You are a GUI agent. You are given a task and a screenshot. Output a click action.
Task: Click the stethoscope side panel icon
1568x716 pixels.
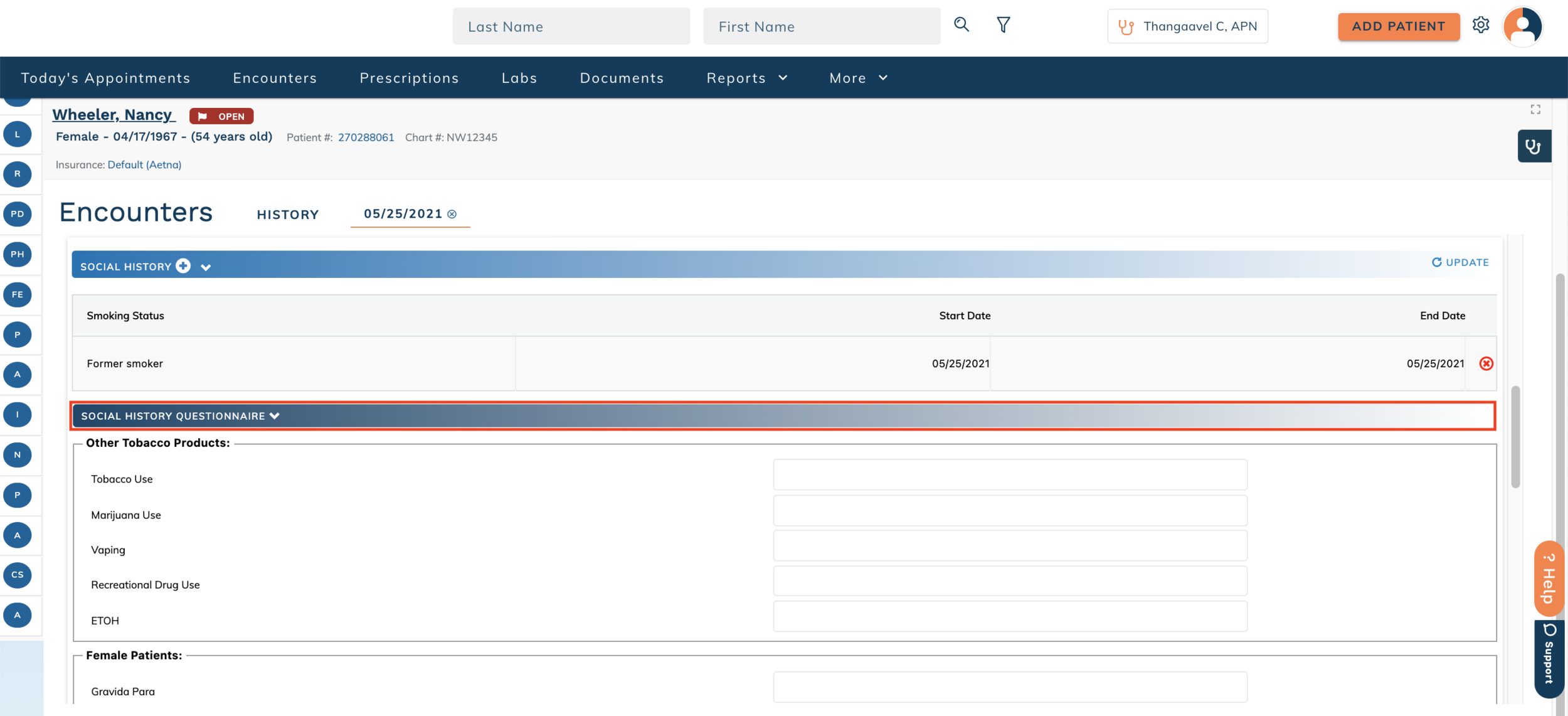click(x=1534, y=146)
